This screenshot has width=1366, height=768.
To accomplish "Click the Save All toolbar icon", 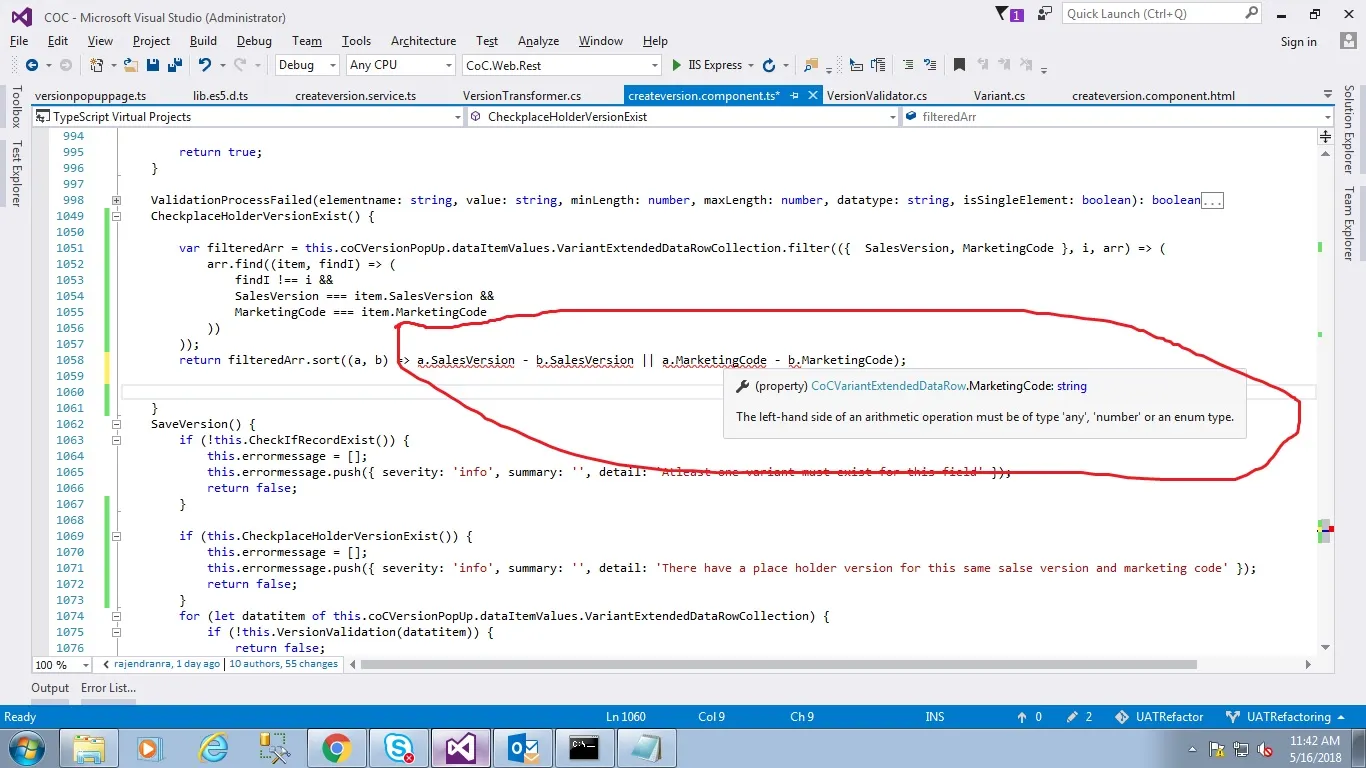I will pyautogui.click(x=174, y=65).
